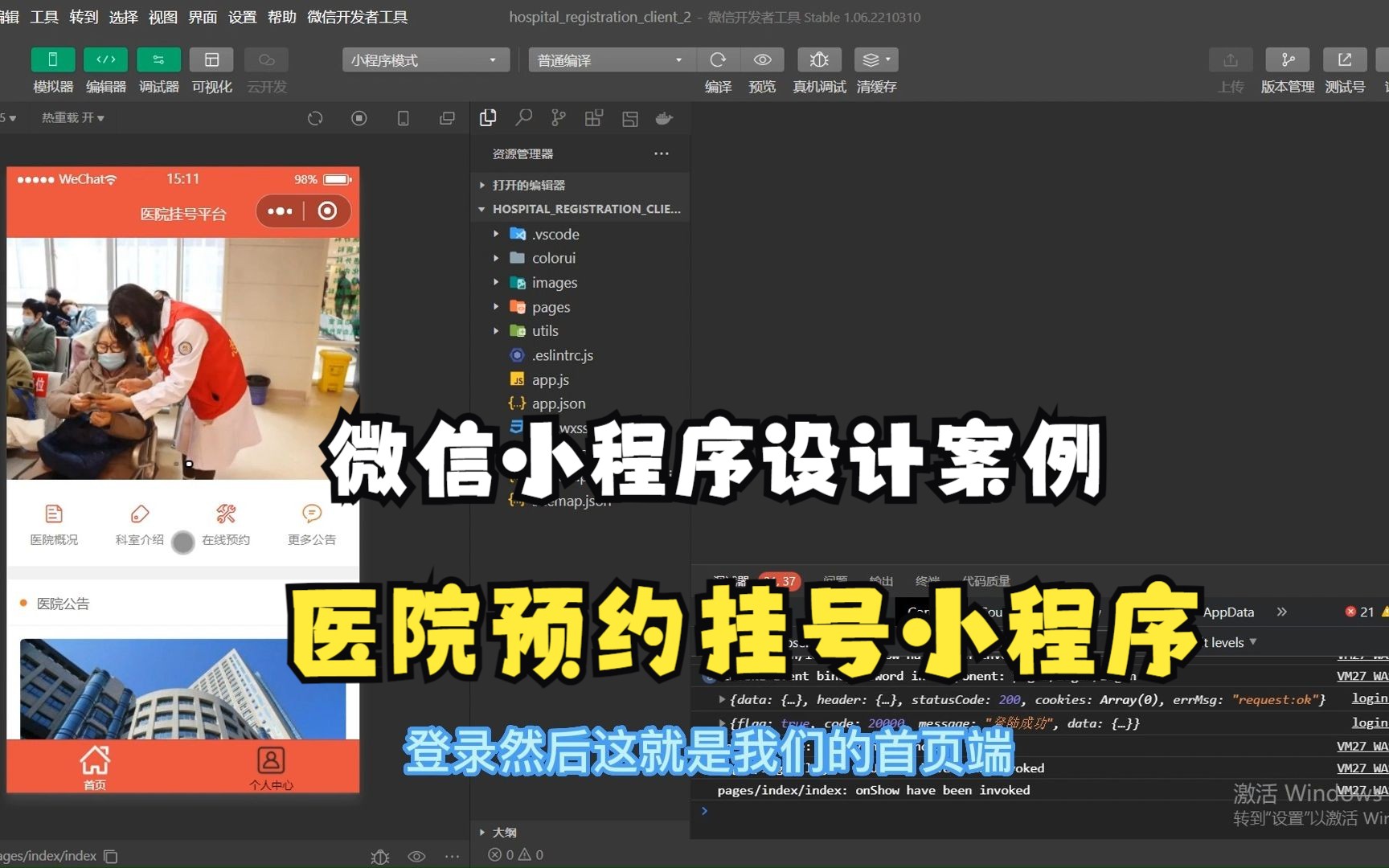
Task: Click the errors and warnings status indicator
Action: pos(516,855)
